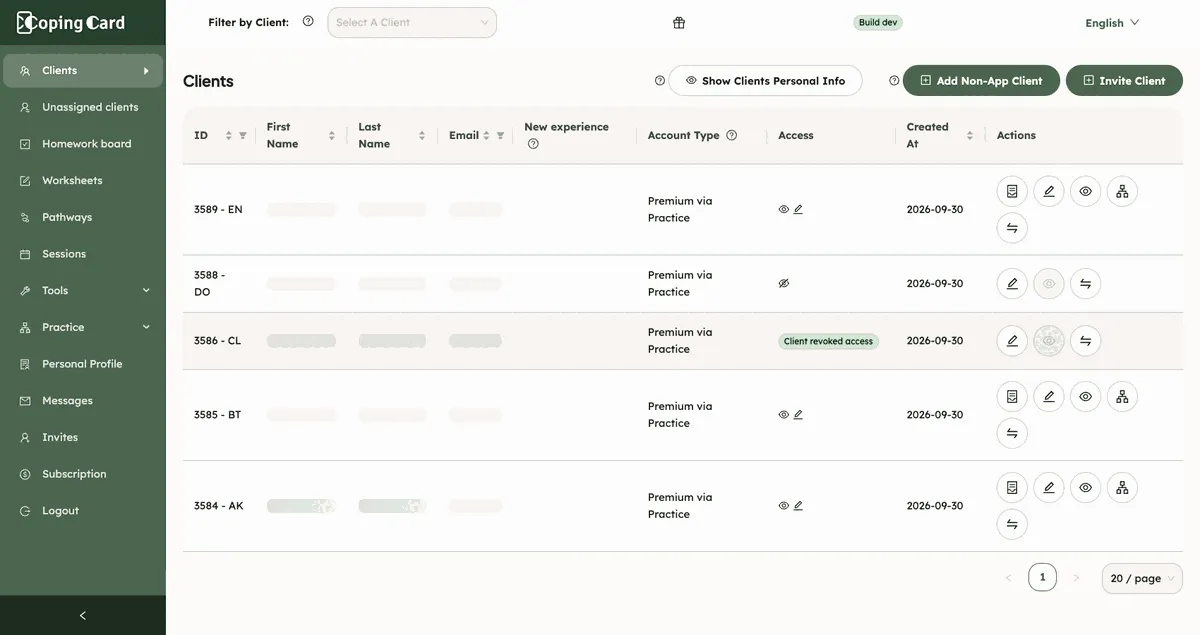Viewport: 1200px width, 635px height.
Task: Open filter on Email column
Action: coord(501,136)
